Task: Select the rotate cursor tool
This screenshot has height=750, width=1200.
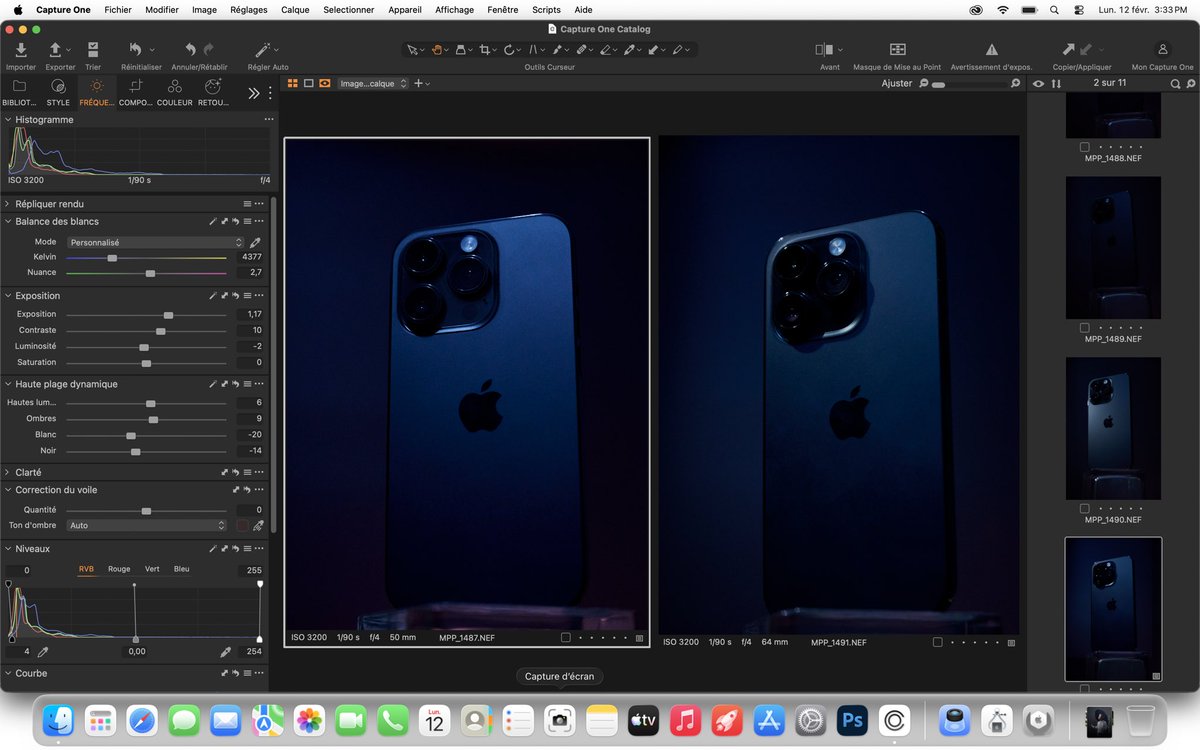Action: point(509,49)
